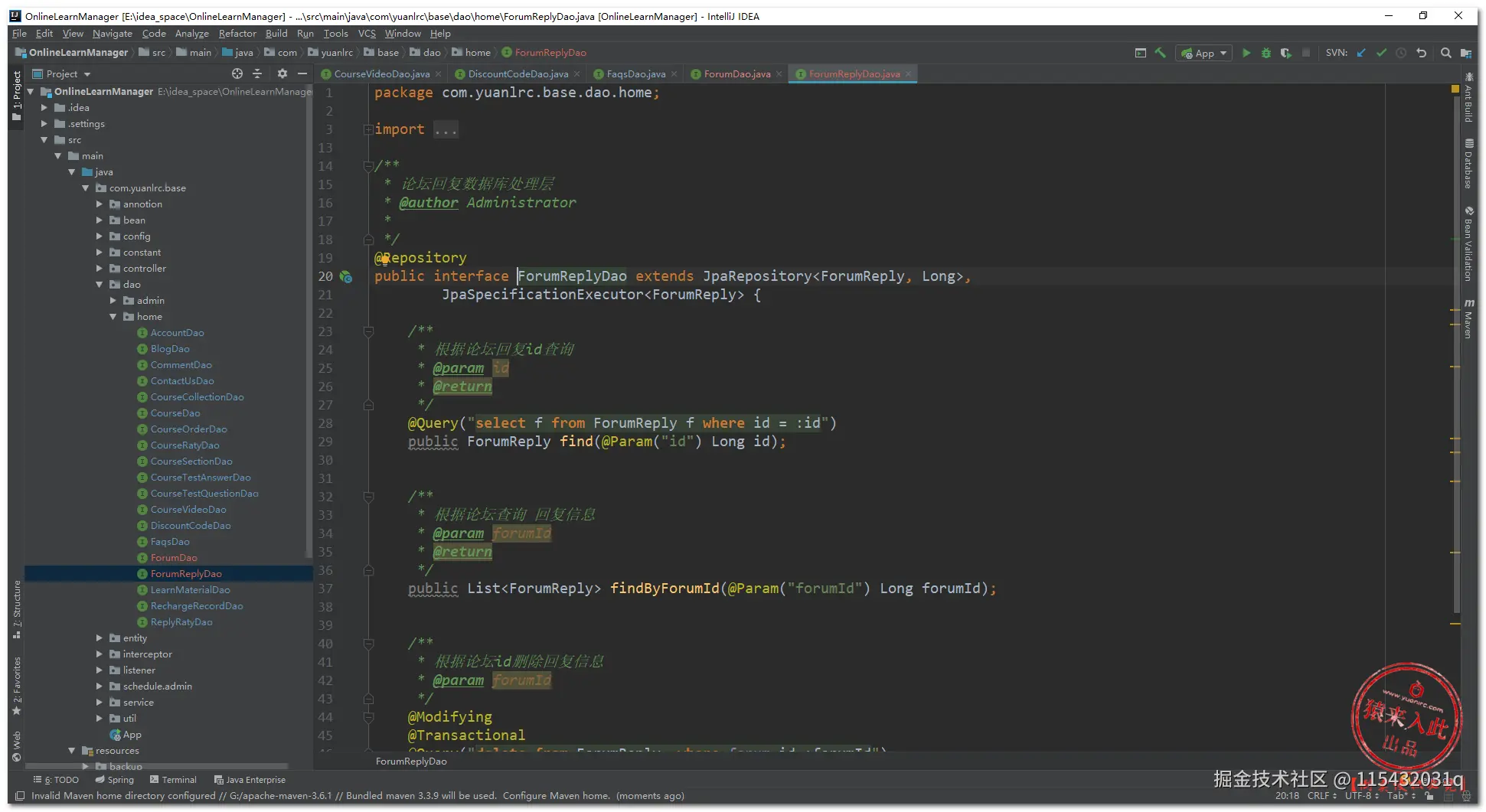Revert changes with the undo arrow icon
Image resolution: width=1486 pixels, height=812 pixels.
(x=1422, y=53)
